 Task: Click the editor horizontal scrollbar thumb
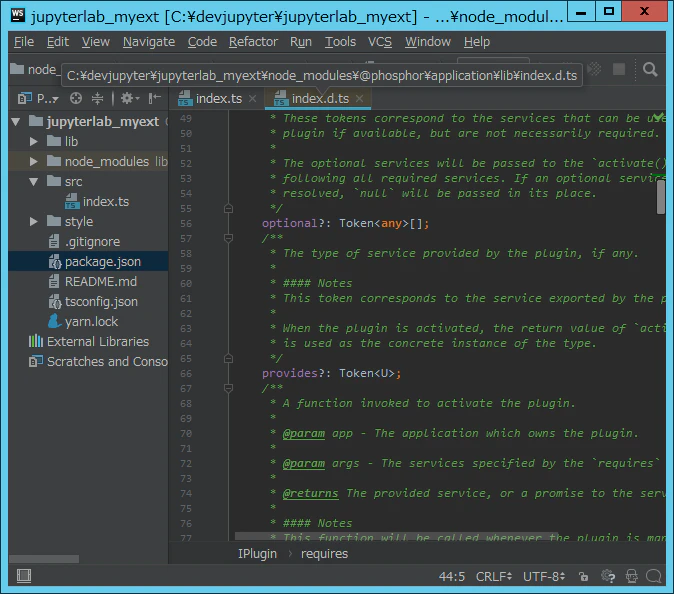pyautogui.click(x=396, y=536)
